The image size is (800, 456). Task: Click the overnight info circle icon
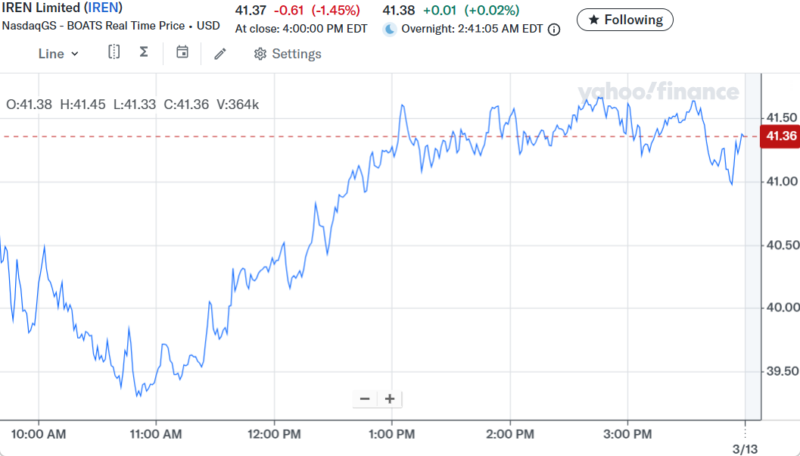pos(554,30)
